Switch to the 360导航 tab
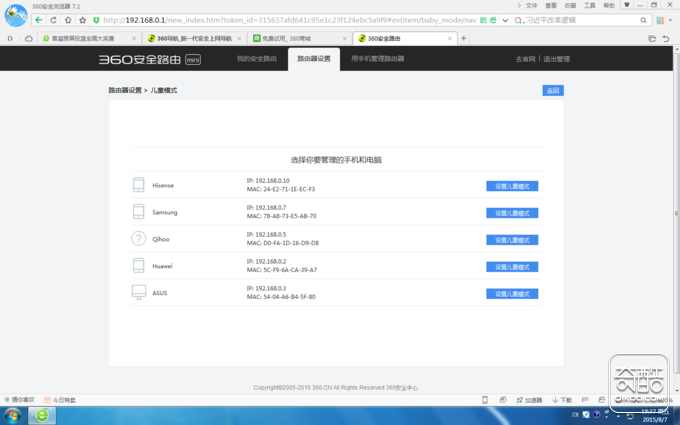Viewport: 680px width, 425px height. (x=194, y=39)
